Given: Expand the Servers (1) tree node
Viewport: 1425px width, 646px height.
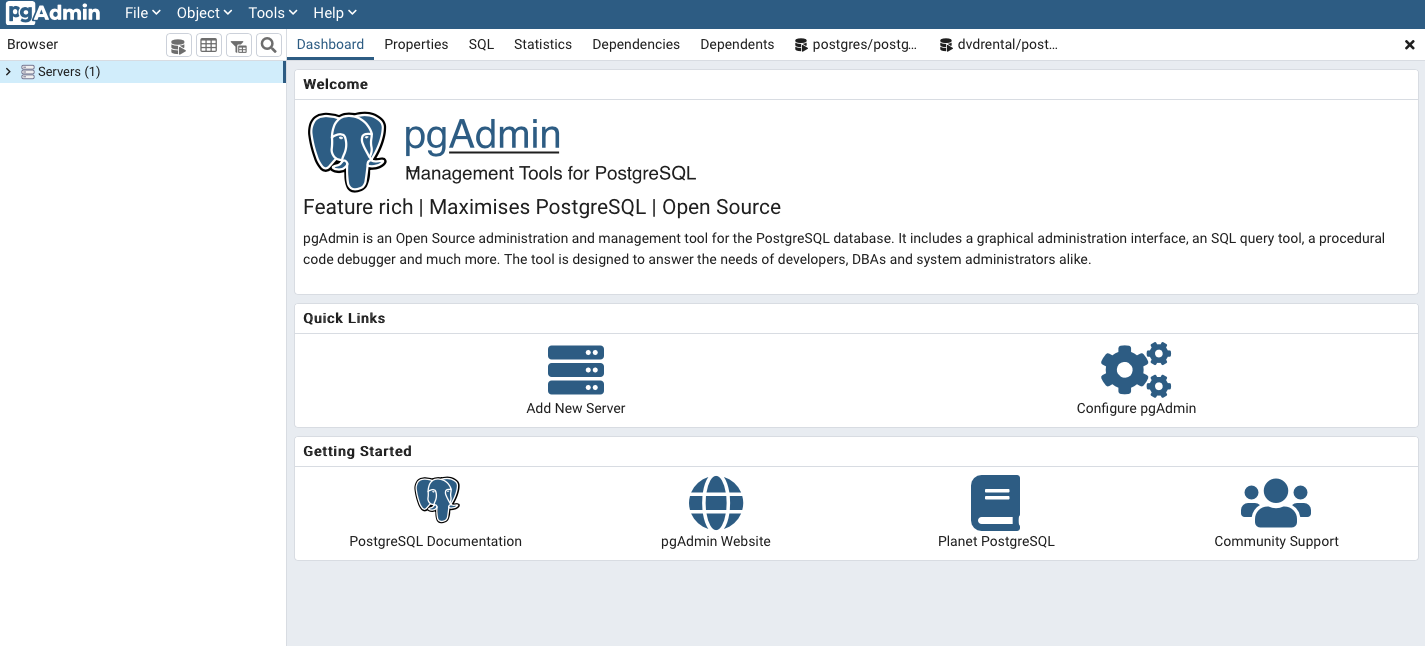Looking at the screenshot, I should point(9,72).
